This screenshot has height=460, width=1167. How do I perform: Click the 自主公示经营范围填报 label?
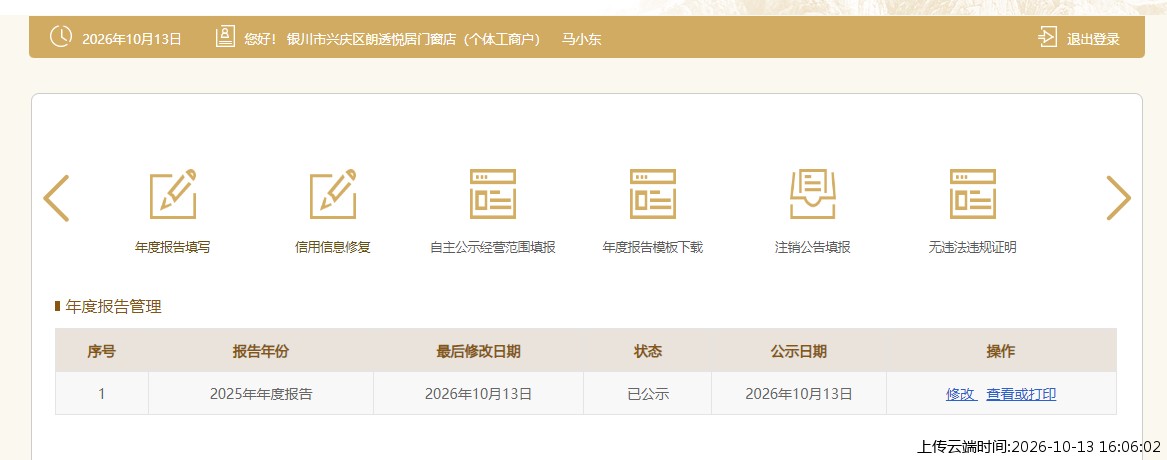(x=493, y=247)
